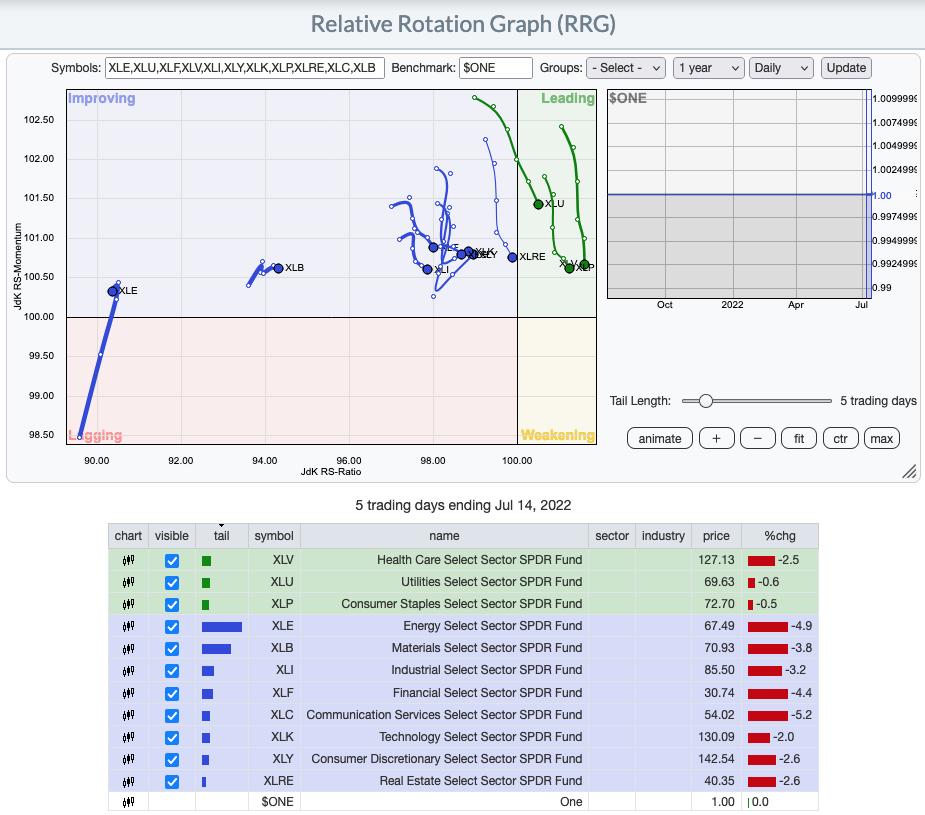This screenshot has width=925, height=815.
Task: Focus the Benchmark input field
Action: (x=496, y=68)
